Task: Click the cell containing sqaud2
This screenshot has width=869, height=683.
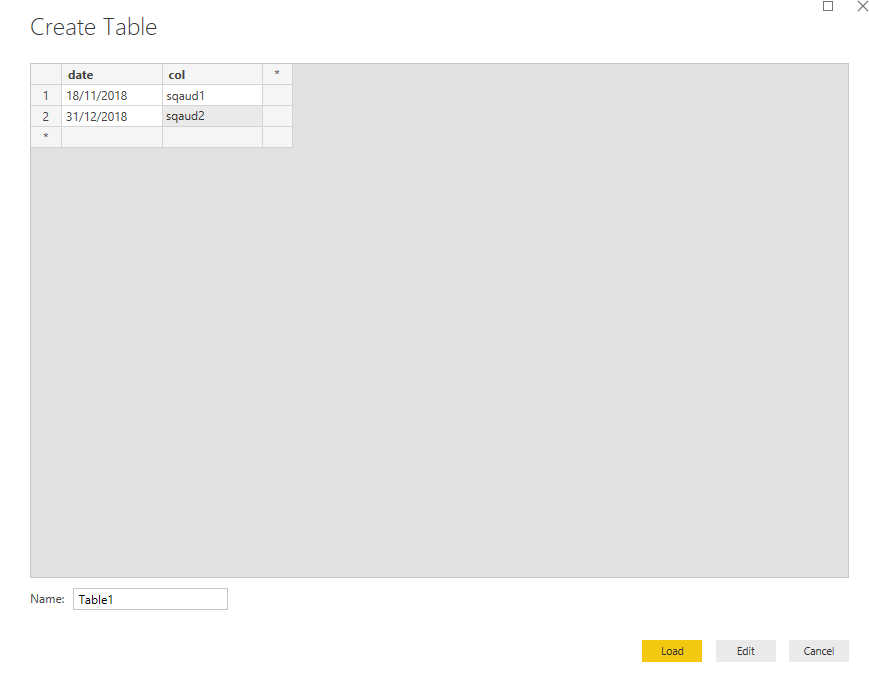Action: [x=212, y=116]
